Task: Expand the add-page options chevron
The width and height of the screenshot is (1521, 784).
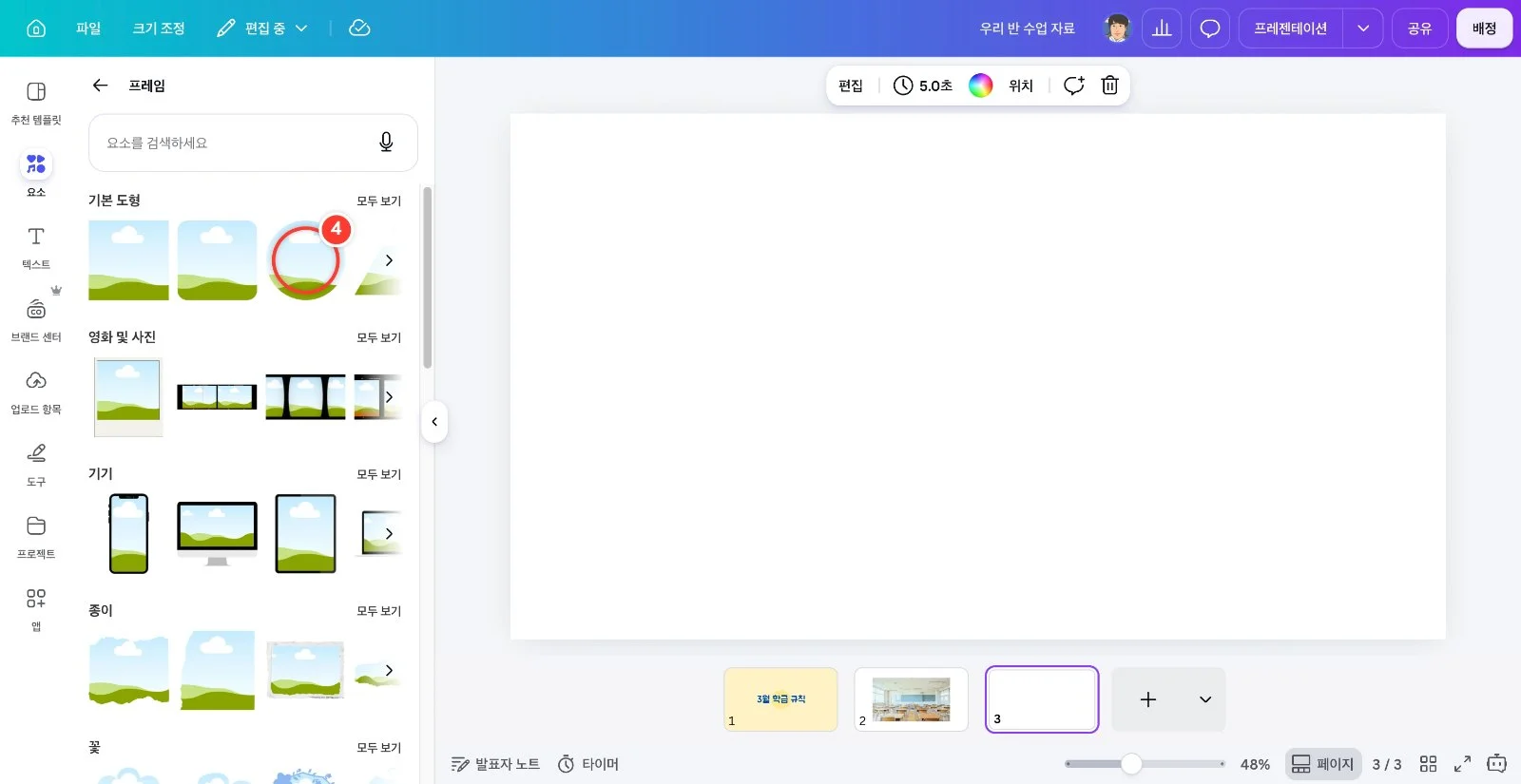Action: pyautogui.click(x=1205, y=699)
